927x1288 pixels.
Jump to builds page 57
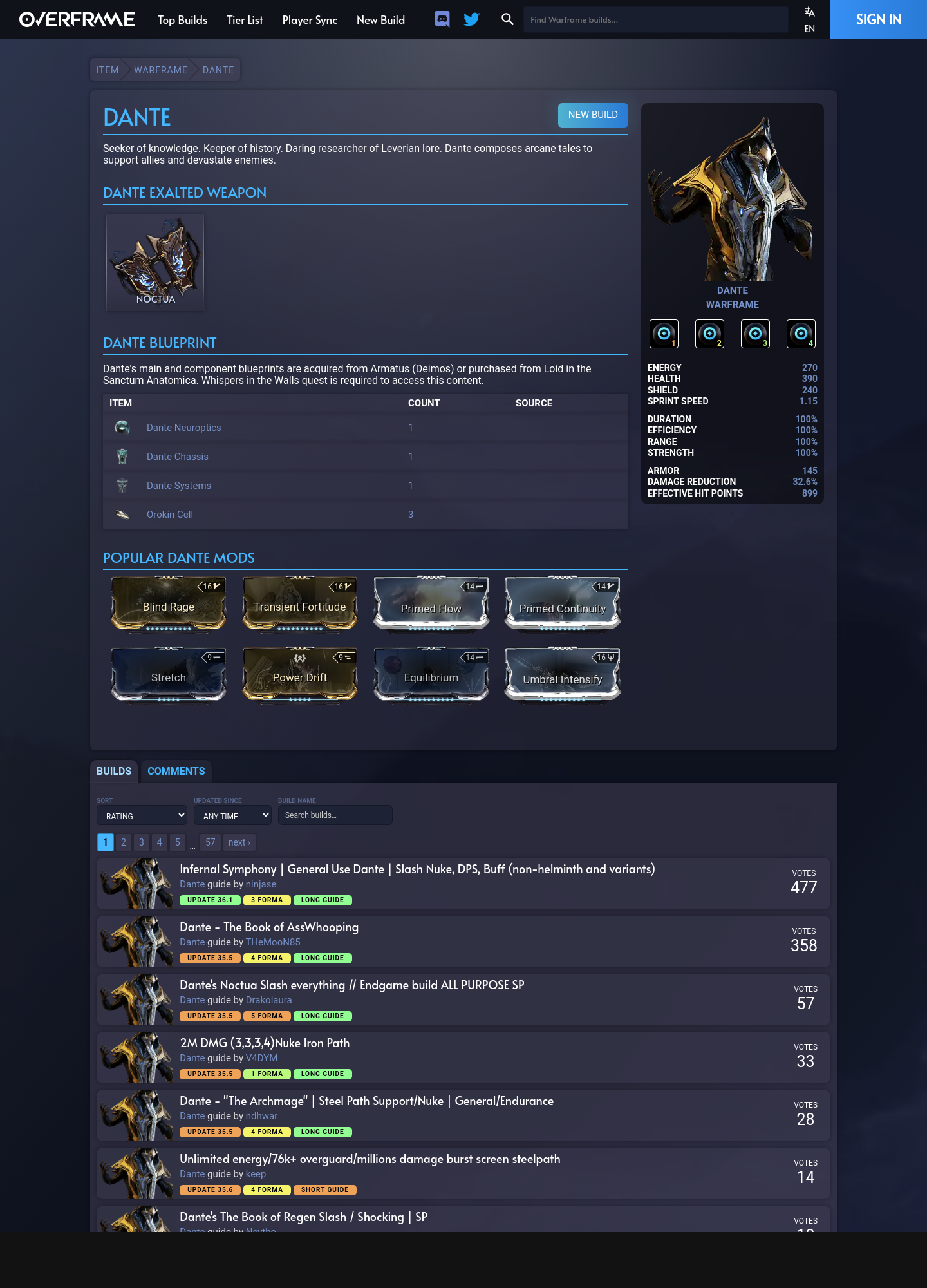pos(211,842)
